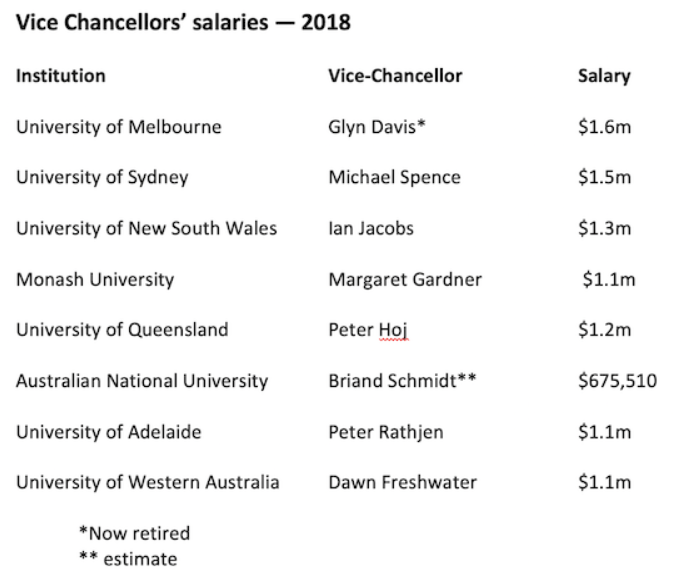Click the 'Vice-Chancellor' column header

point(395,76)
